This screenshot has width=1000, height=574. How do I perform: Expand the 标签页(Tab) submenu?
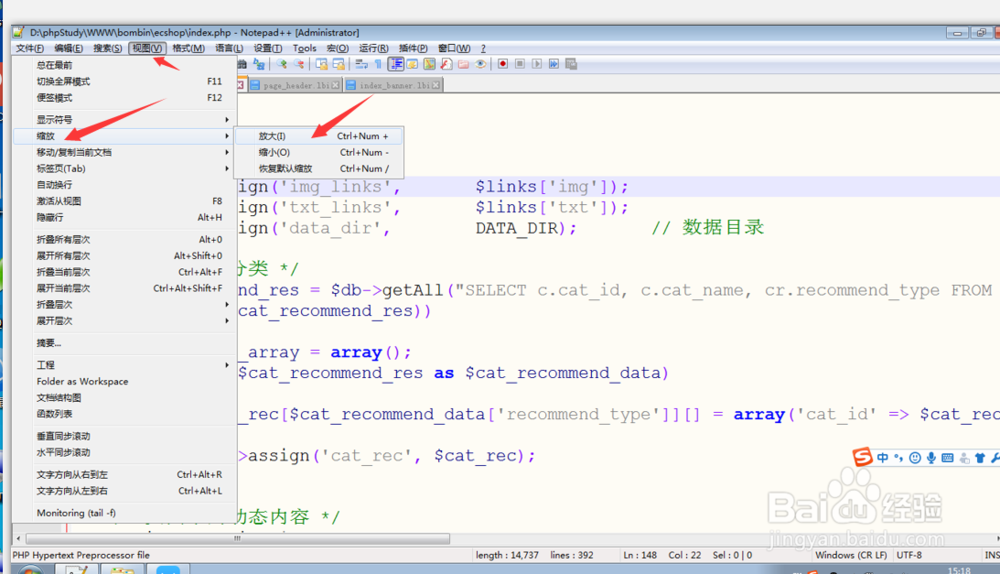125,168
